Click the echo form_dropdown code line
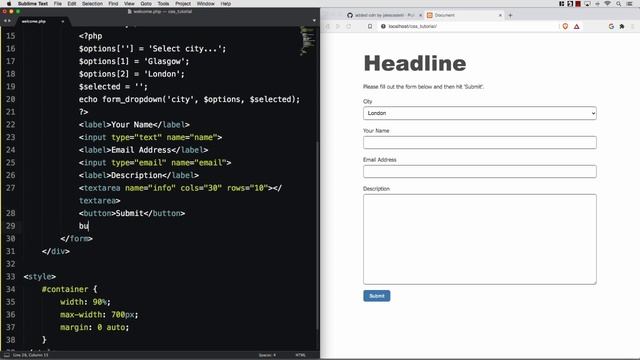The height and width of the screenshot is (360, 640). pos(189,99)
